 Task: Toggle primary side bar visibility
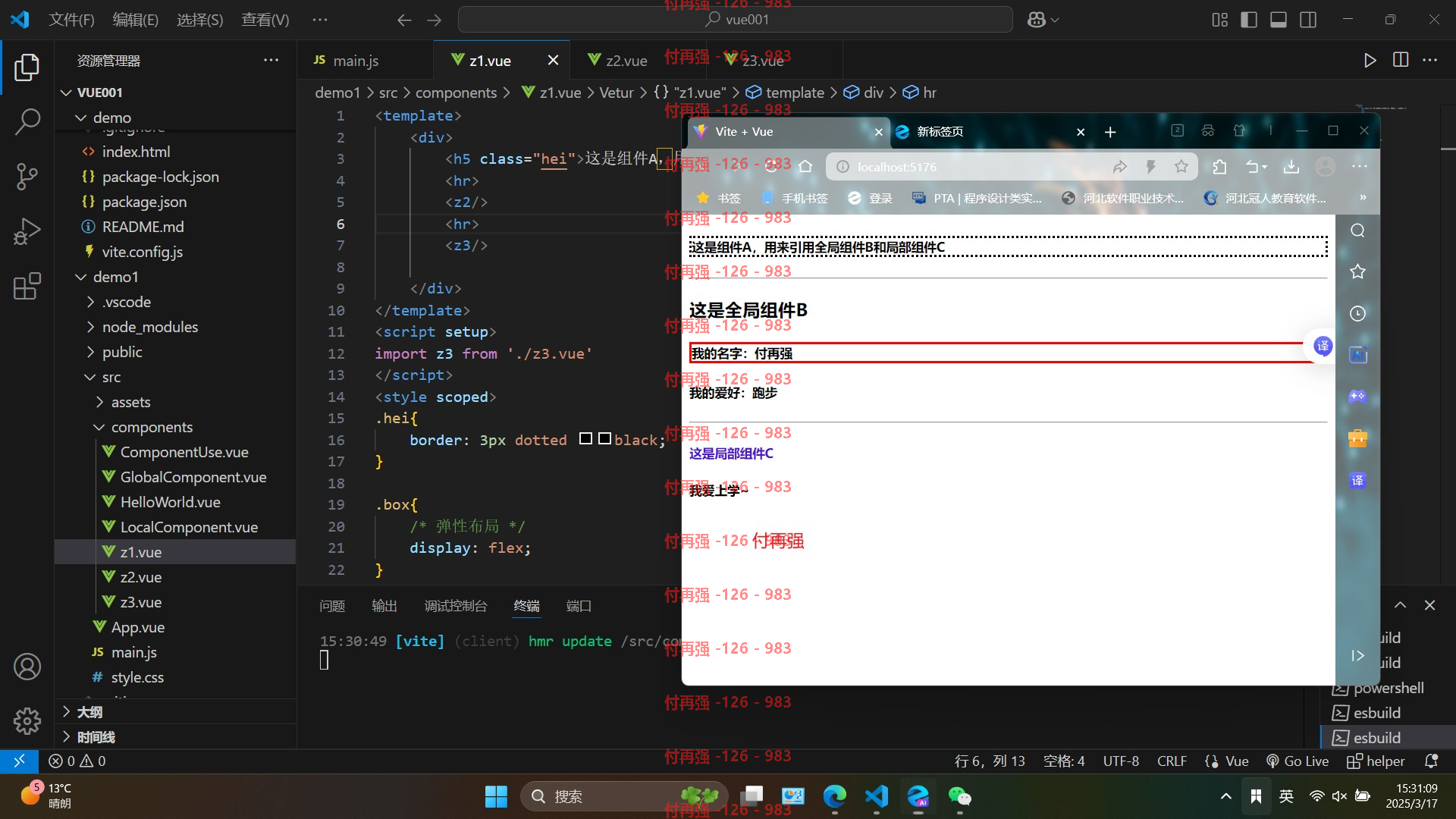[x=1249, y=20]
